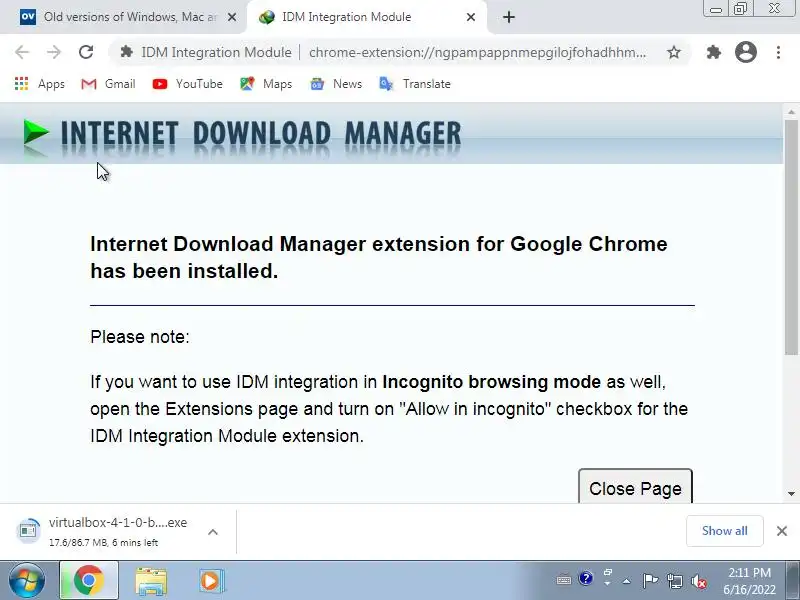Open the Action Center flag icon
Screen dimensions: 800x600
(649, 581)
